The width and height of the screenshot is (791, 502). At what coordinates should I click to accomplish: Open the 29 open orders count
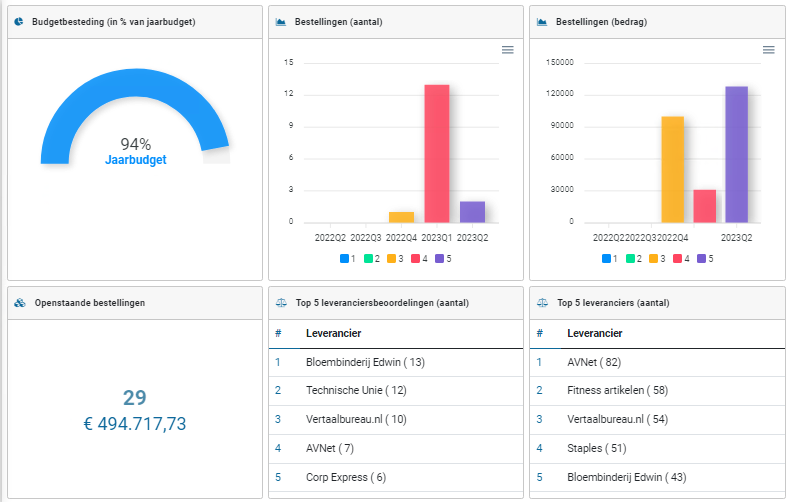tap(135, 398)
